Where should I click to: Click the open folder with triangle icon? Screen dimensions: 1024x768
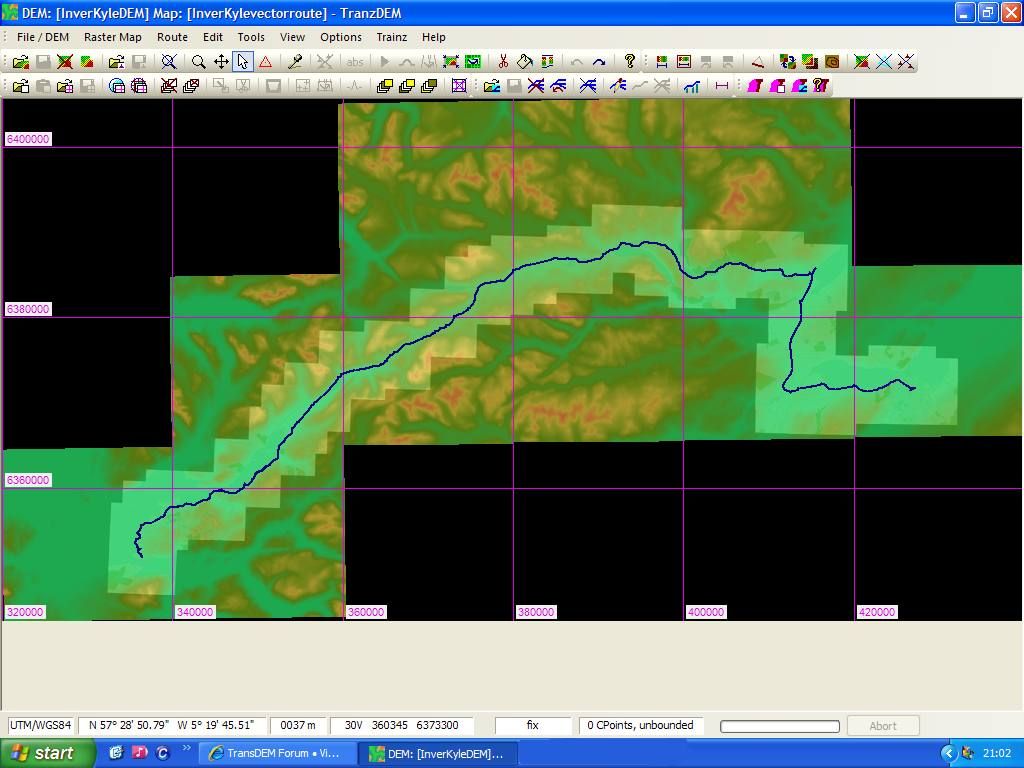(x=116, y=62)
